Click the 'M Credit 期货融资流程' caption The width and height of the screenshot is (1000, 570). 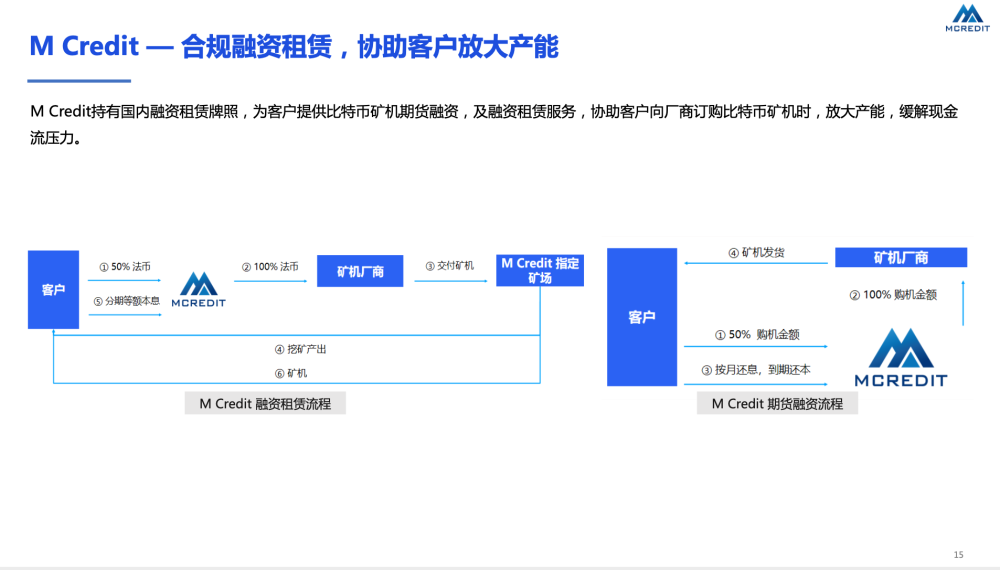click(x=777, y=404)
